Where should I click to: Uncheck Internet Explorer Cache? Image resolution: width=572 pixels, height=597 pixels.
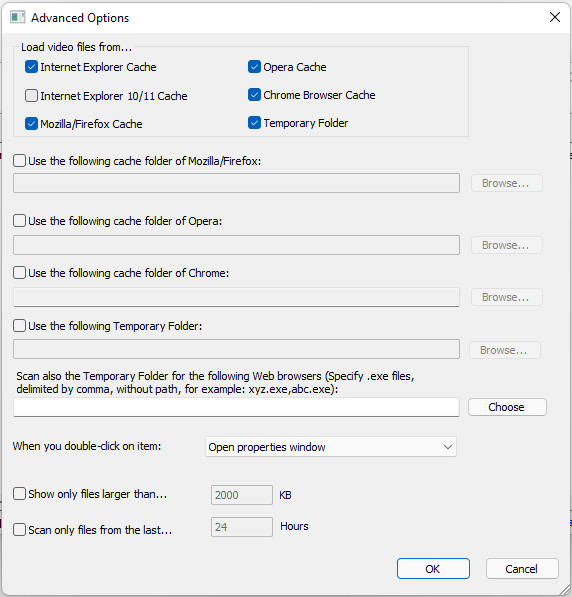tap(31, 67)
